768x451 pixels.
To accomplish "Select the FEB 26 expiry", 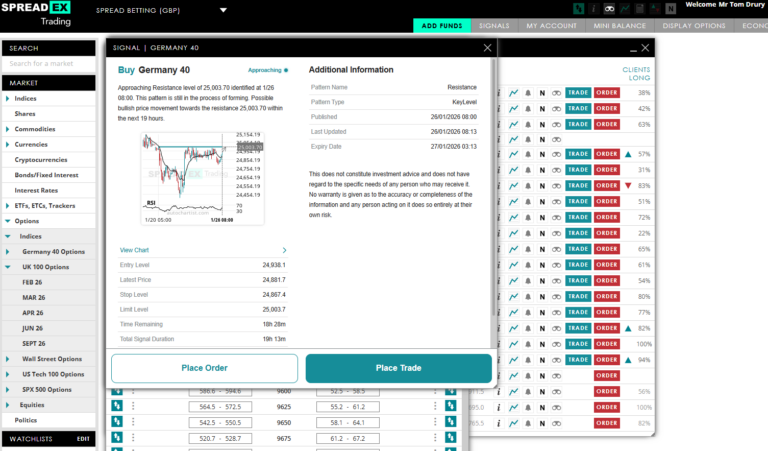I will coord(32,283).
